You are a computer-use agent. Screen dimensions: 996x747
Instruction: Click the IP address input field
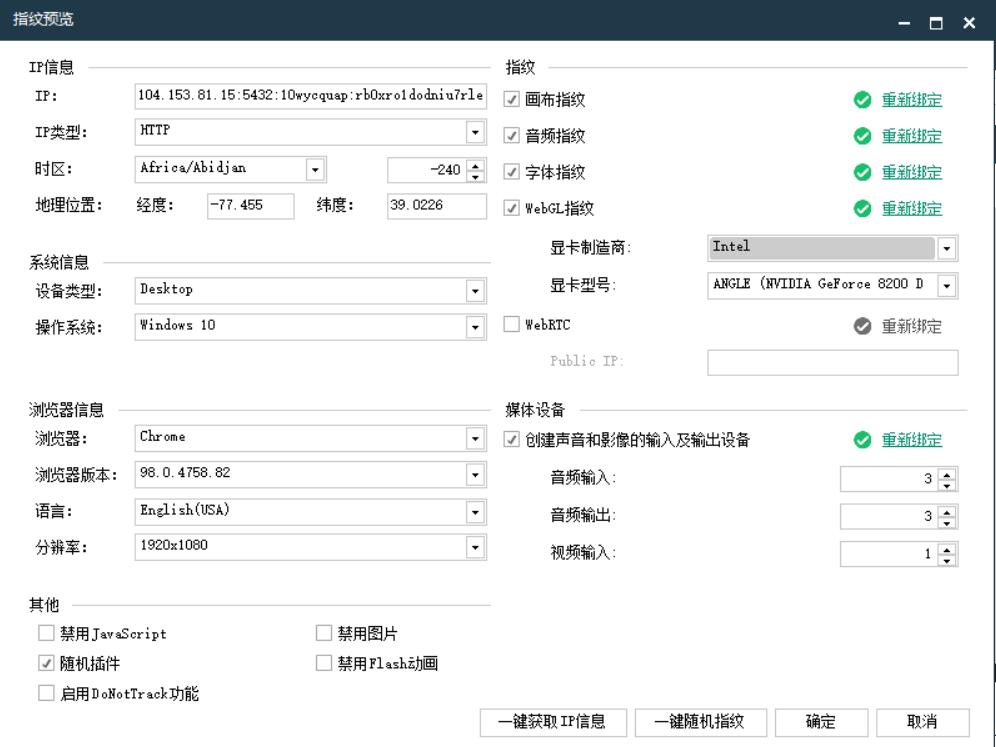pyautogui.click(x=310, y=96)
